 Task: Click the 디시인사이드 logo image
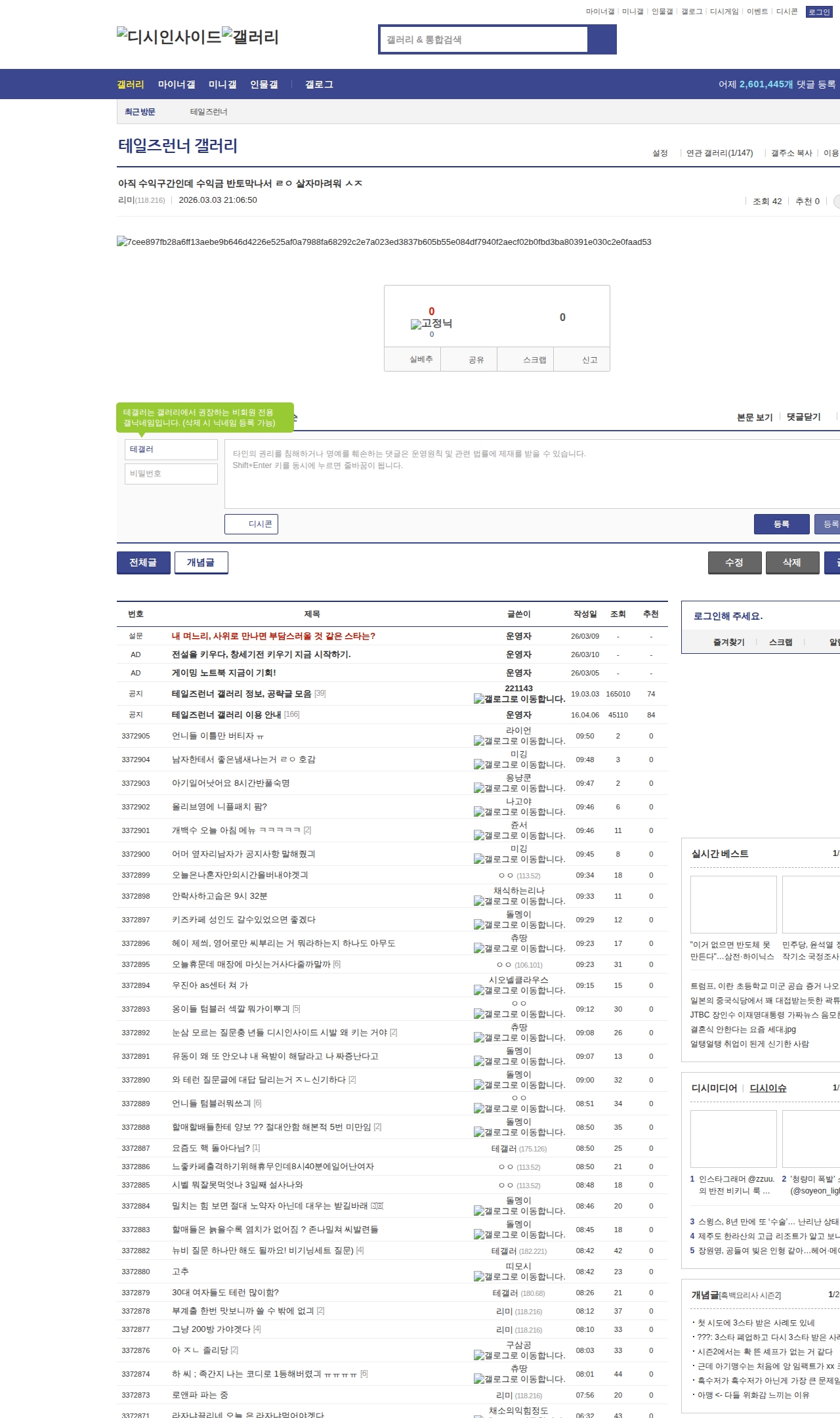click(x=169, y=37)
